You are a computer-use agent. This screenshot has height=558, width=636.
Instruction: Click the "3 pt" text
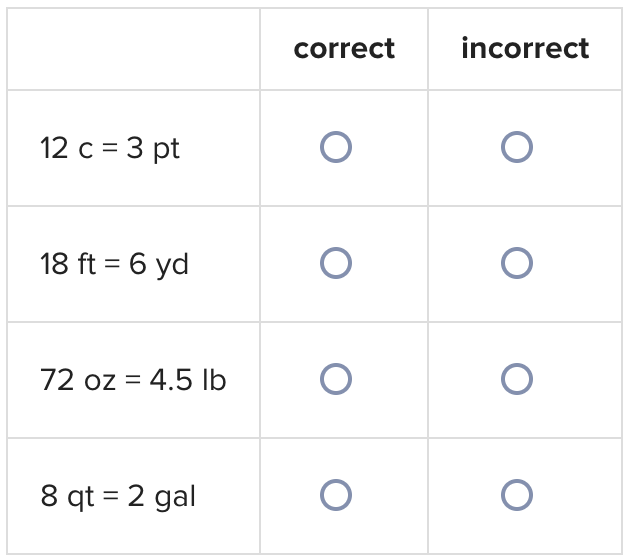tap(153, 150)
